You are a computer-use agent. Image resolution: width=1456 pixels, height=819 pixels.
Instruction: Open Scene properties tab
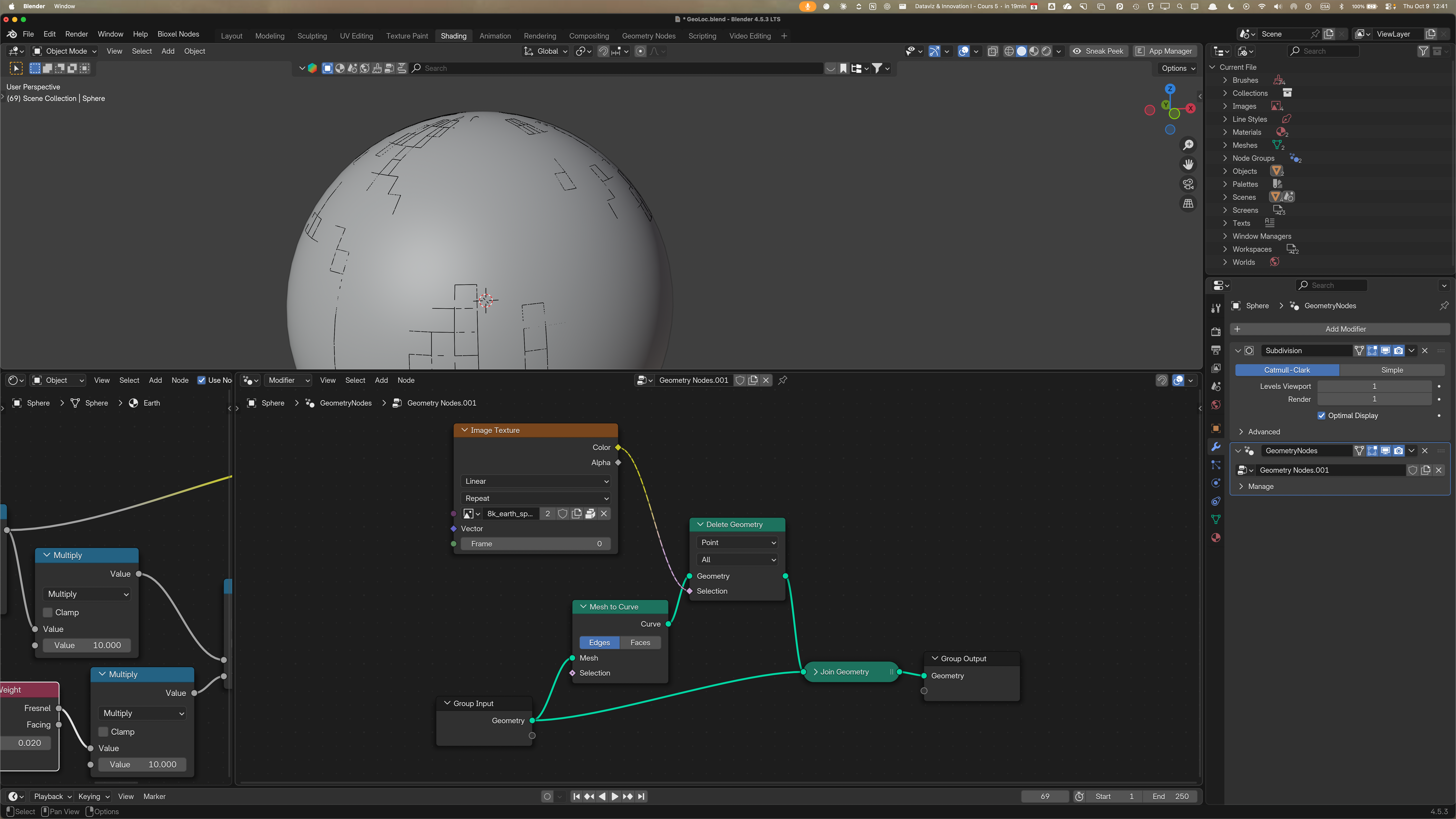pos(1216,387)
